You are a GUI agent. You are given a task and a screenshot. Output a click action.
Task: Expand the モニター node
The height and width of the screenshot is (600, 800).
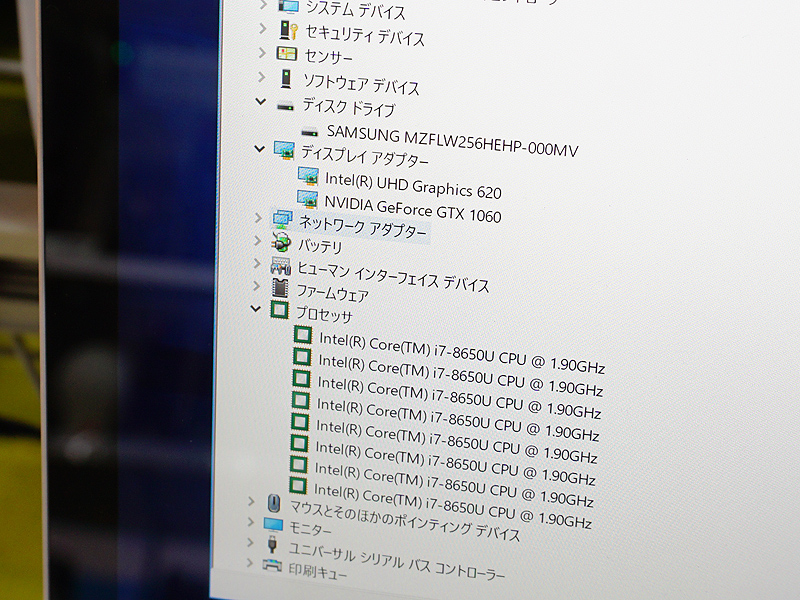(x=251, y=522)
